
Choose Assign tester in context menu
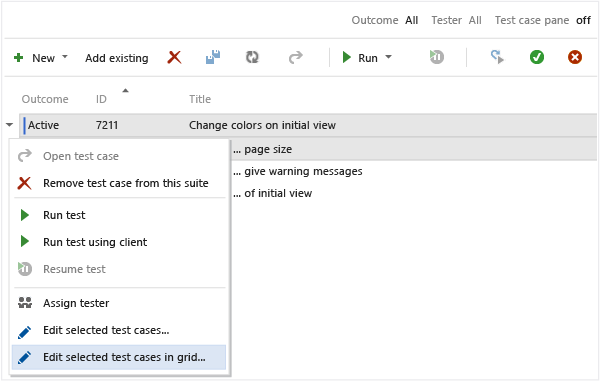click(x=119, y=303)
